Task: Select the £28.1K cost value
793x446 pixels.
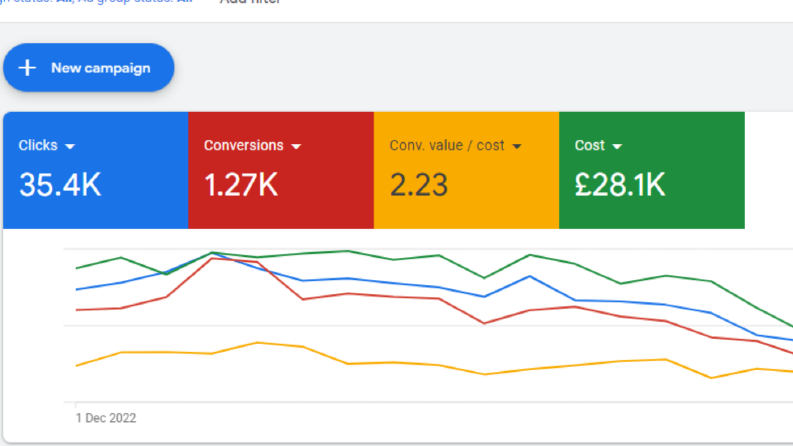Action: point(620,185)
